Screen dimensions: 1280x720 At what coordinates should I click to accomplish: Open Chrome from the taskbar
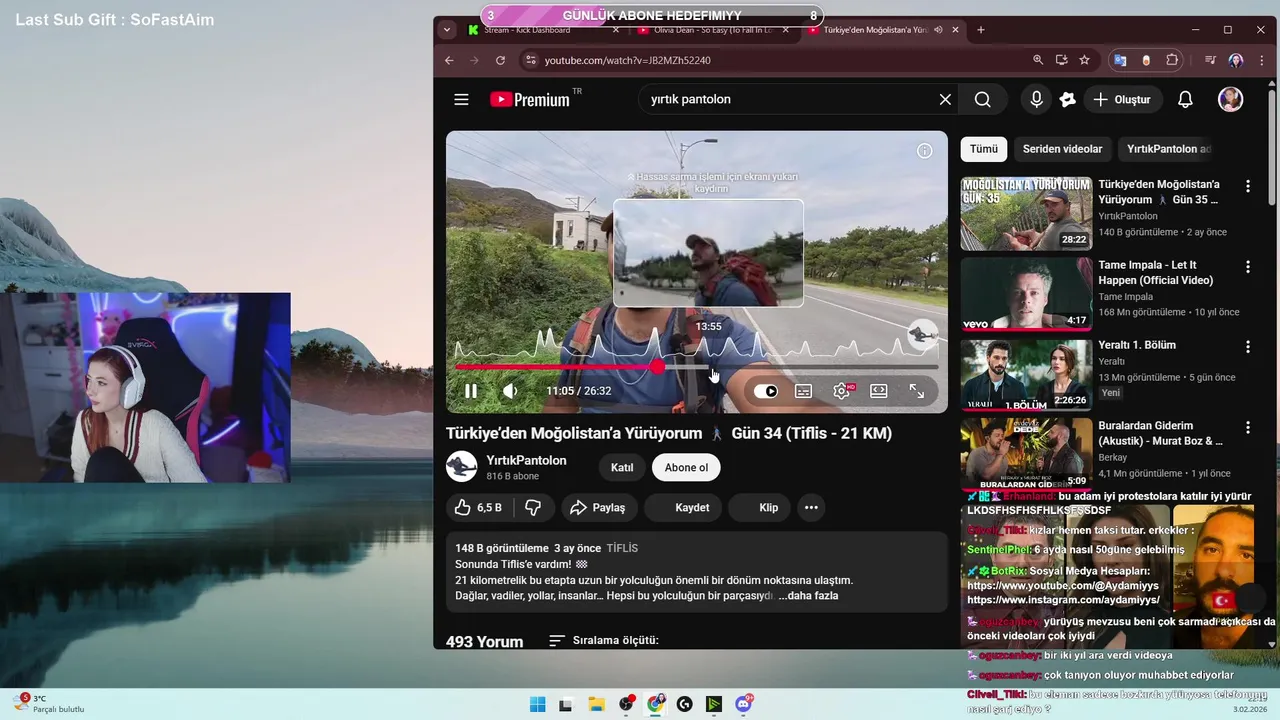point(655,704)
